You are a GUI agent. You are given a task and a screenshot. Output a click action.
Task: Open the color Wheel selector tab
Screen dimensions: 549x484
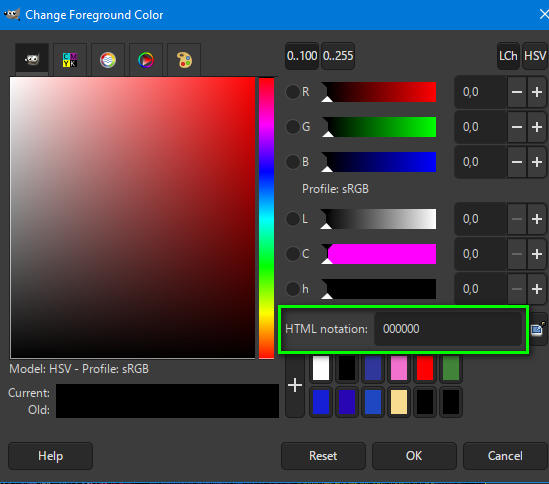point(146,59)
